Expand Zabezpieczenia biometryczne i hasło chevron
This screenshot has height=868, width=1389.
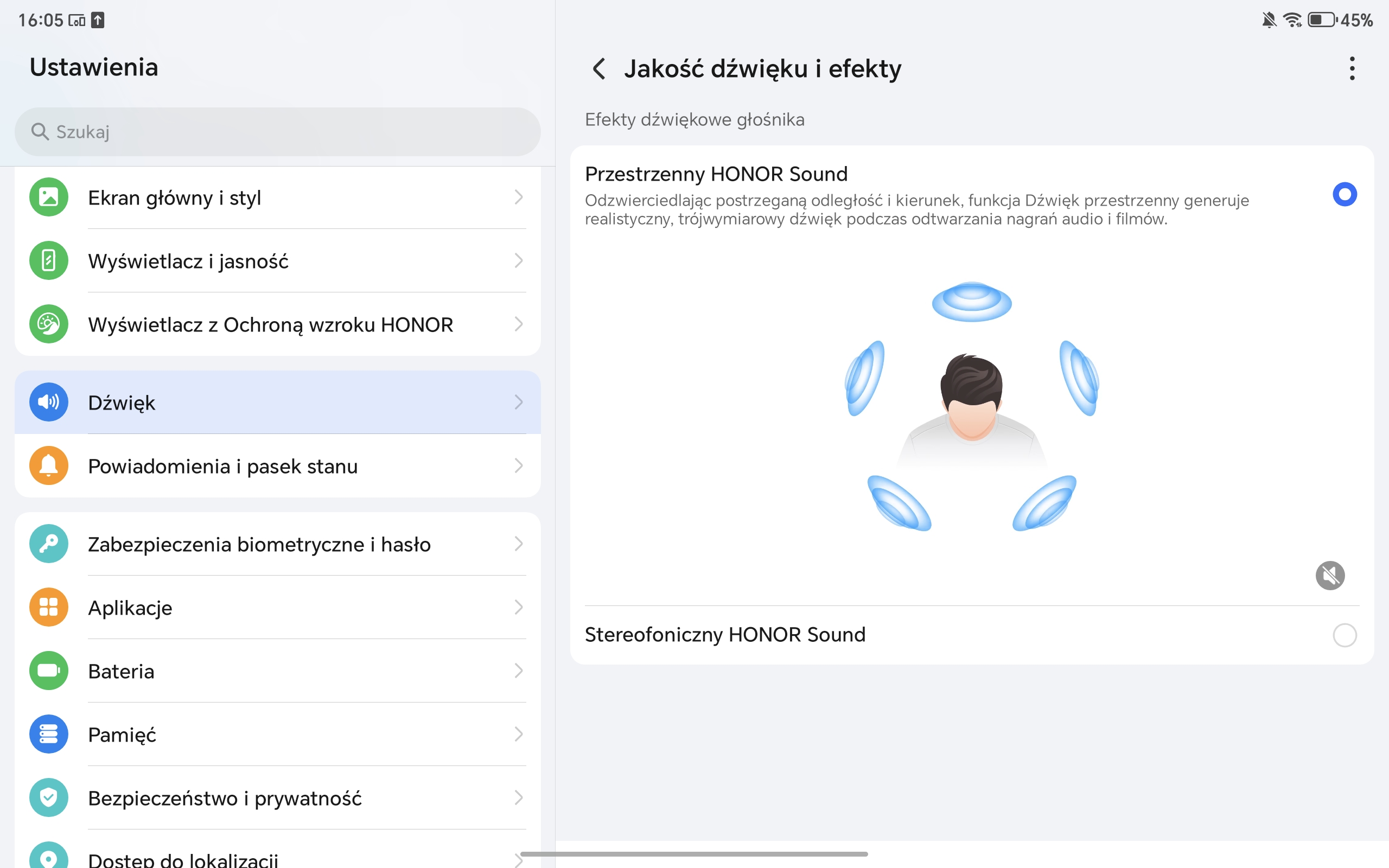point(518,544)
